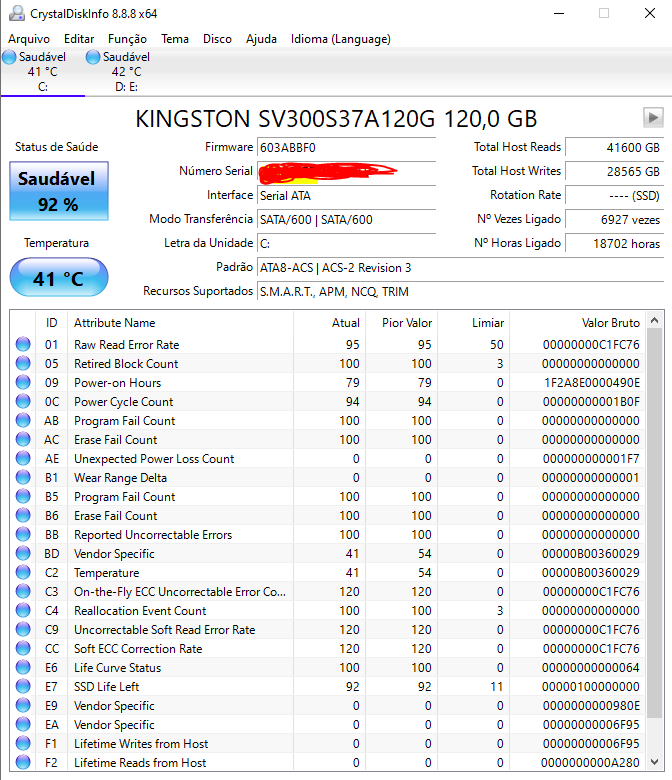Open the Função menu
The height and width of the screenshot is (780, 672).
coord(127,39)
